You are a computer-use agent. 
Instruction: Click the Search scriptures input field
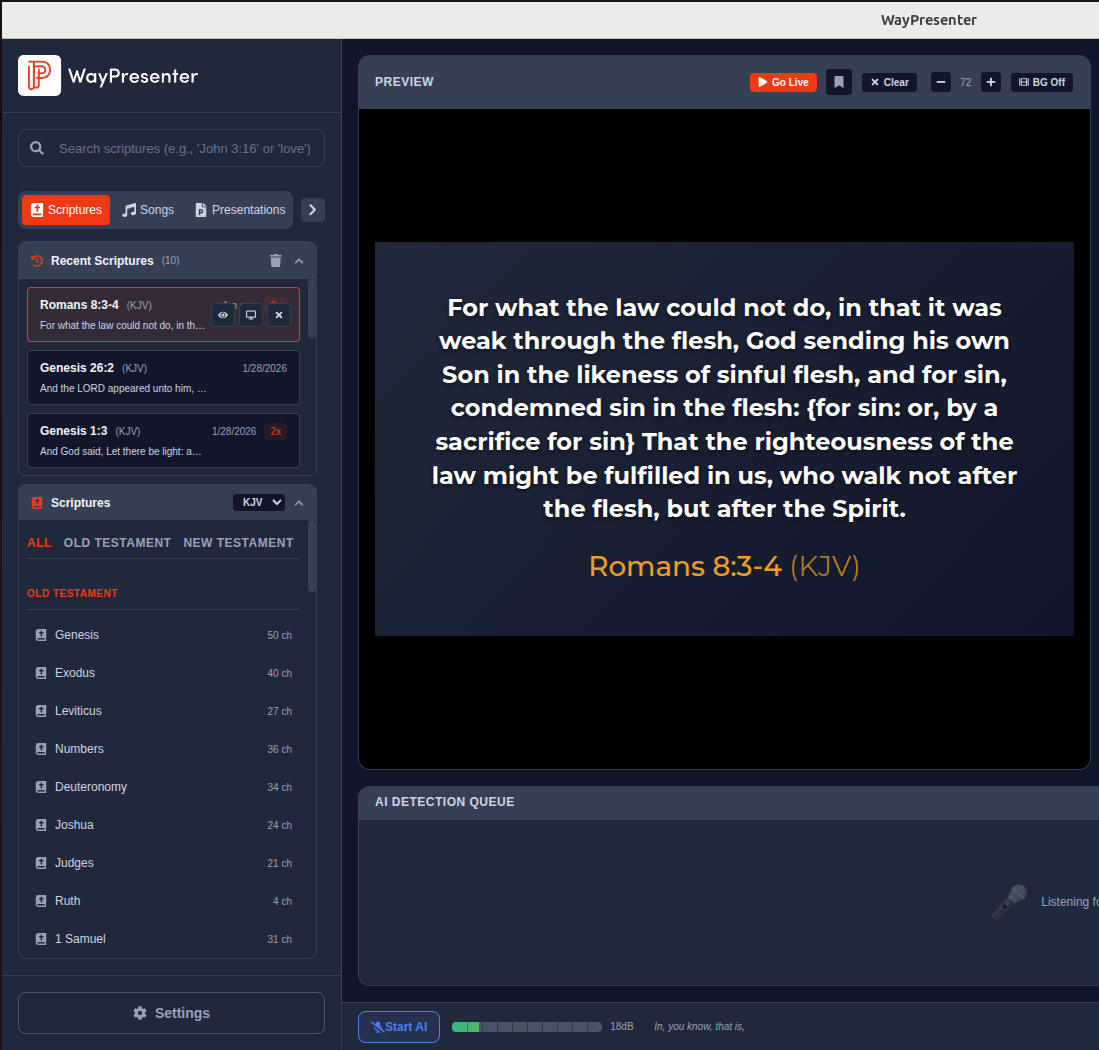tap(185, 148)
